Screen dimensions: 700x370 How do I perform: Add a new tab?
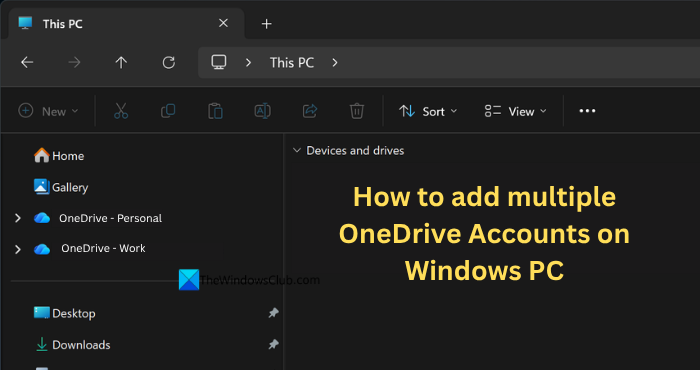[267, 24]
